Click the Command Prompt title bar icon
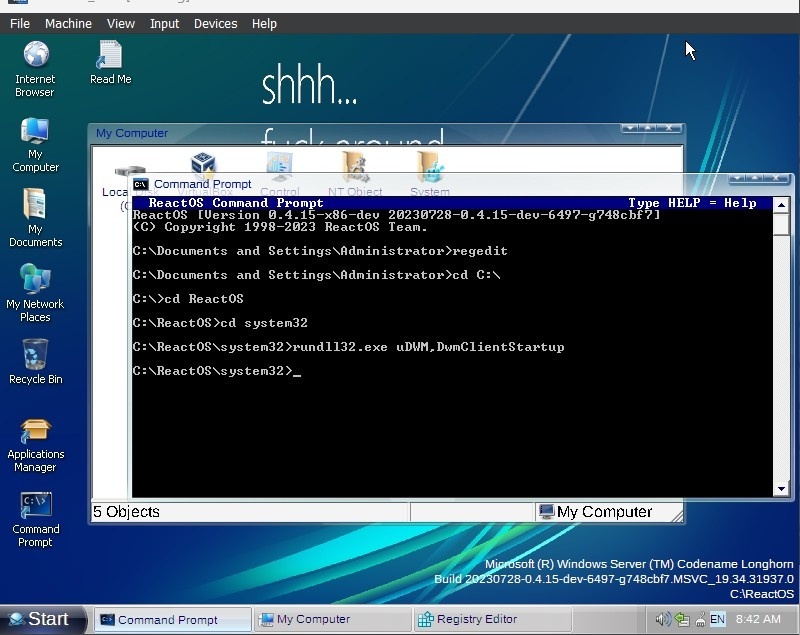 point(140,184)
